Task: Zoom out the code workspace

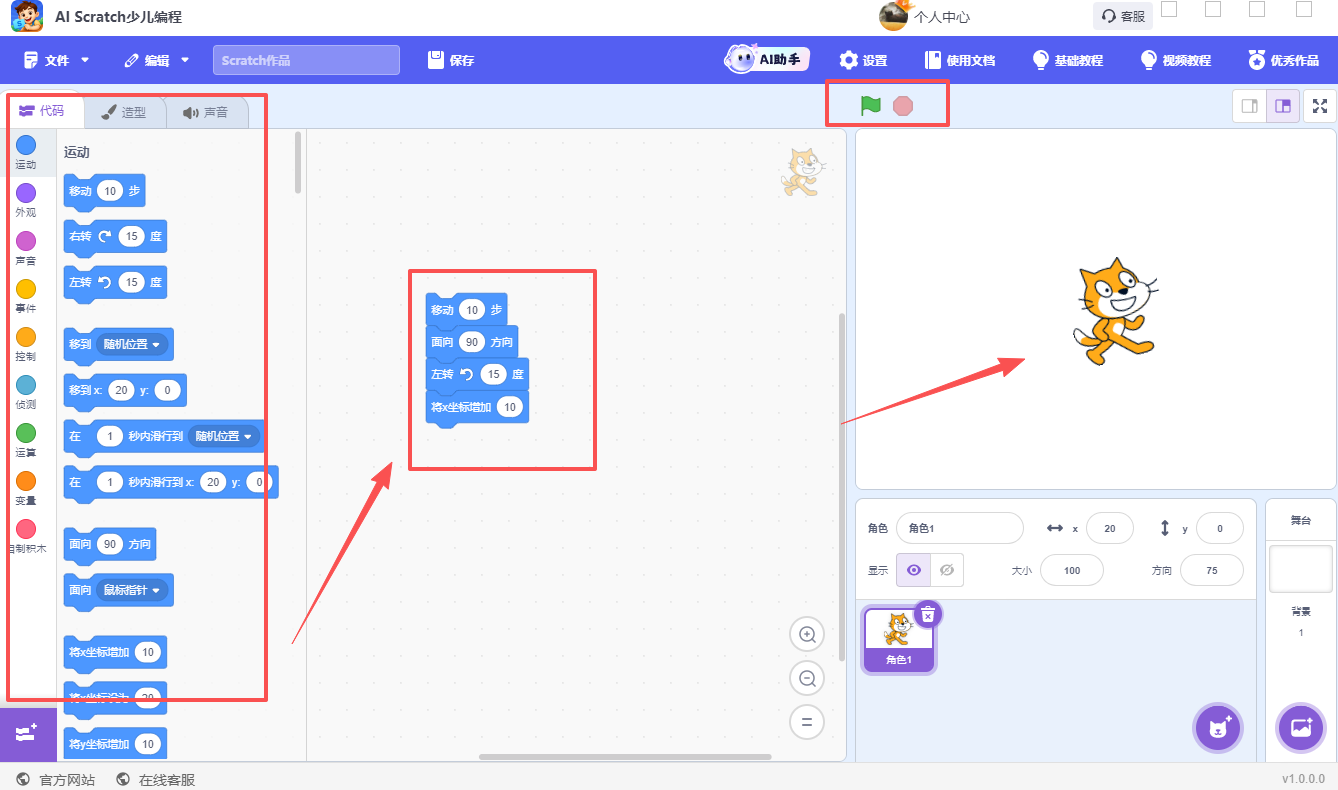Action: pyautogui.click(x=807, y=678)
